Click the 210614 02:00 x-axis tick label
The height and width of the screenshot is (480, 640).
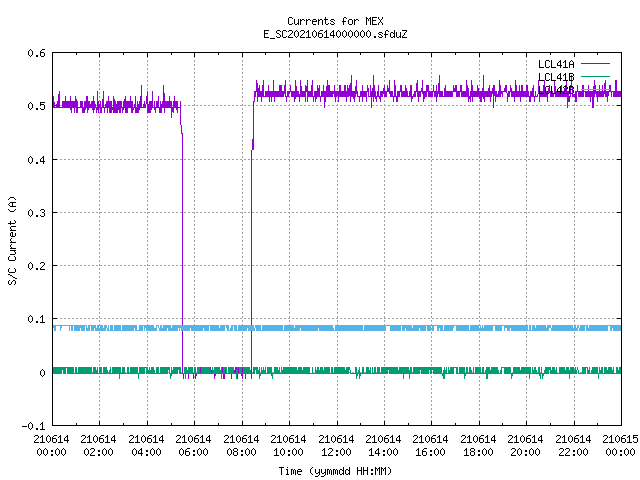click(98, 446)
